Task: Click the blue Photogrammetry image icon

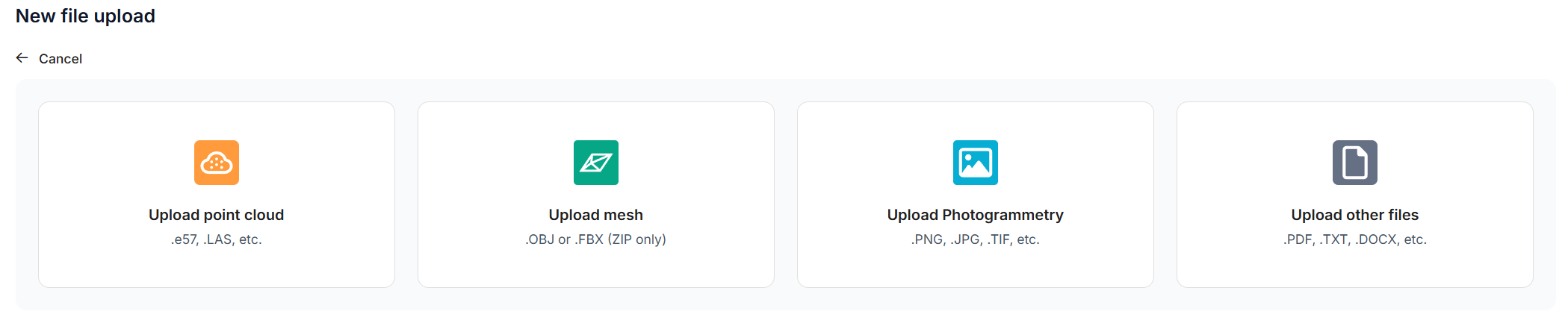Action: click(976, 163)
